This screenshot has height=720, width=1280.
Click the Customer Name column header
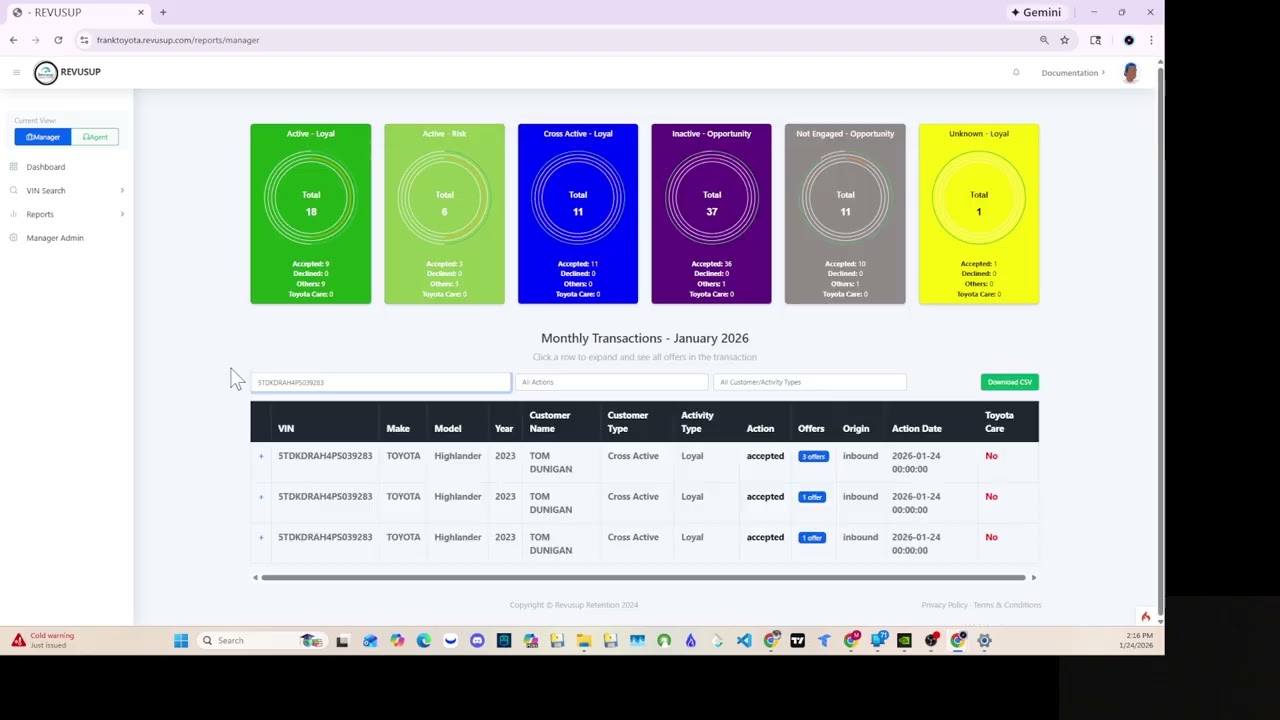click(550, 422)
